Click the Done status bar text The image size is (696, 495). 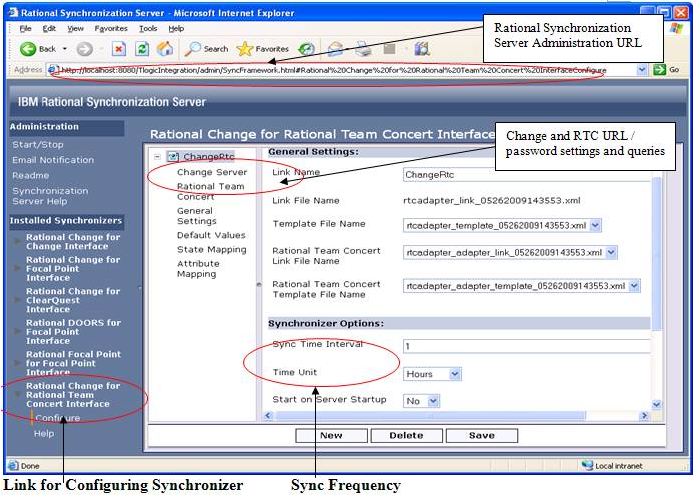click(30, 466)
